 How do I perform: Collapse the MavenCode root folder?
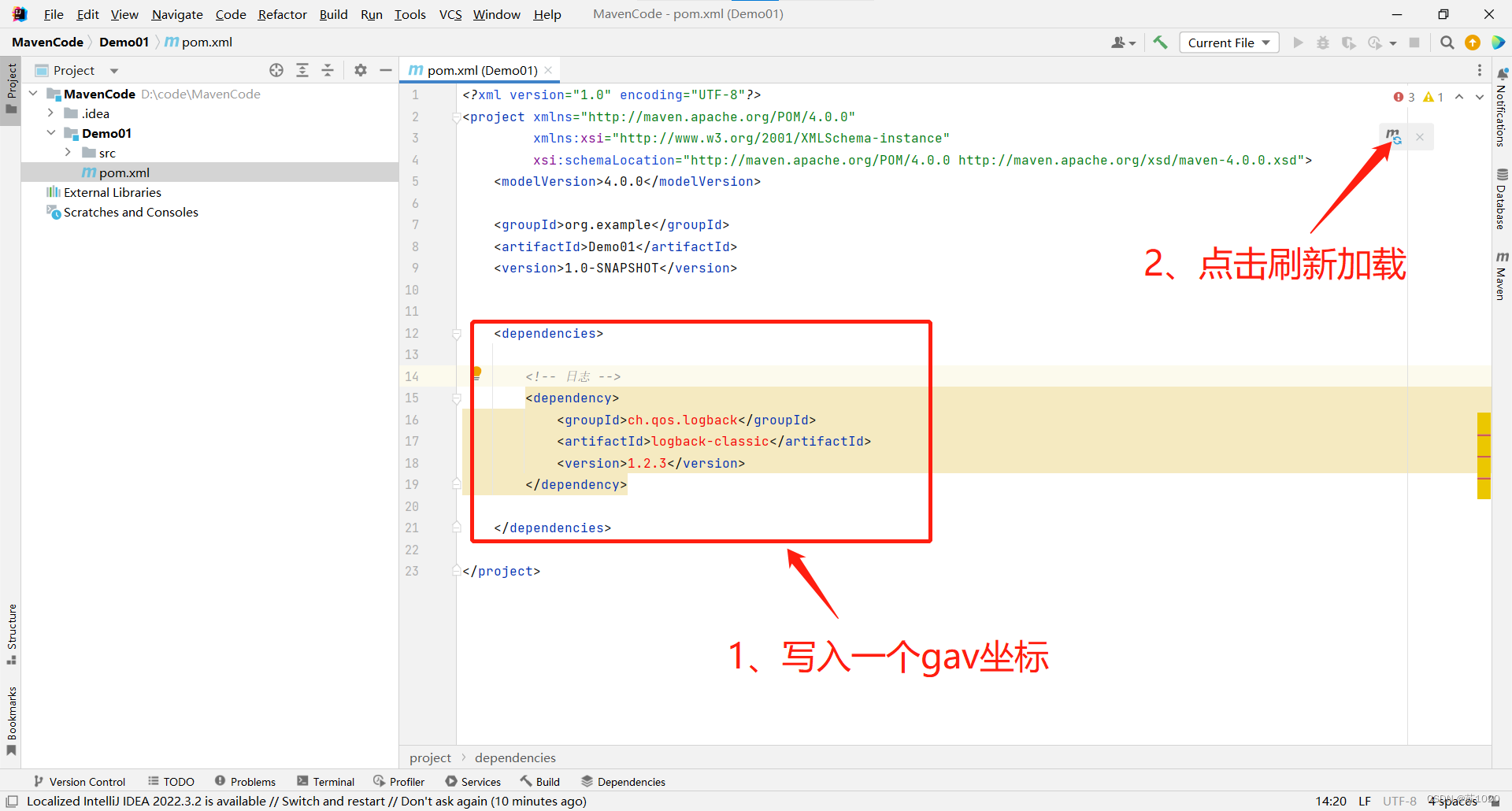(33, 94)
